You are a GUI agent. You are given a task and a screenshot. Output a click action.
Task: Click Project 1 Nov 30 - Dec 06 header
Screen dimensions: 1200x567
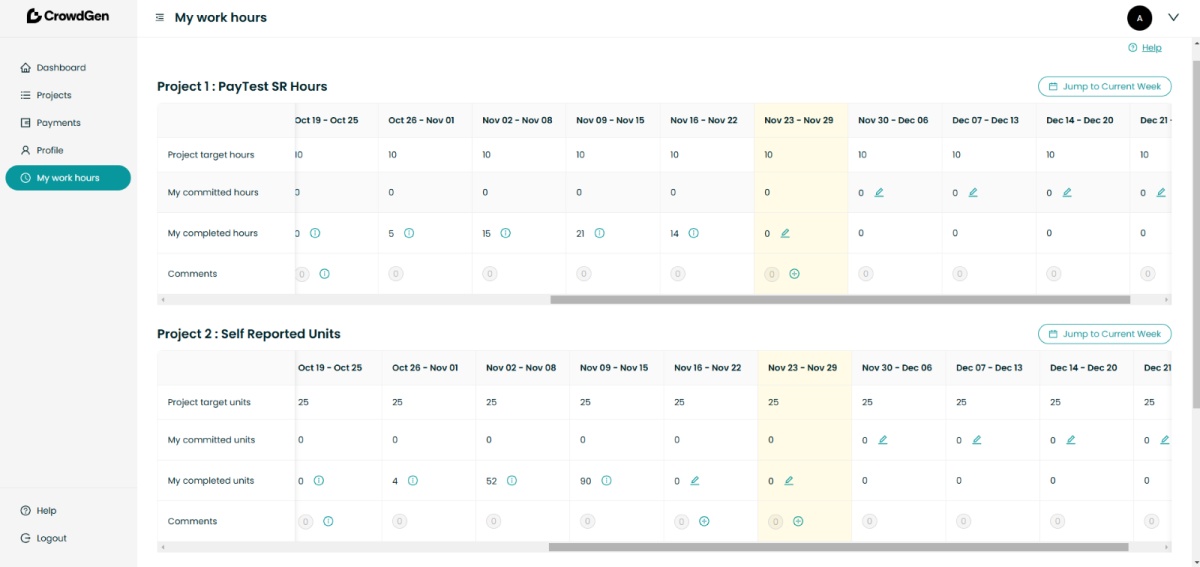[x=893, y=120]
